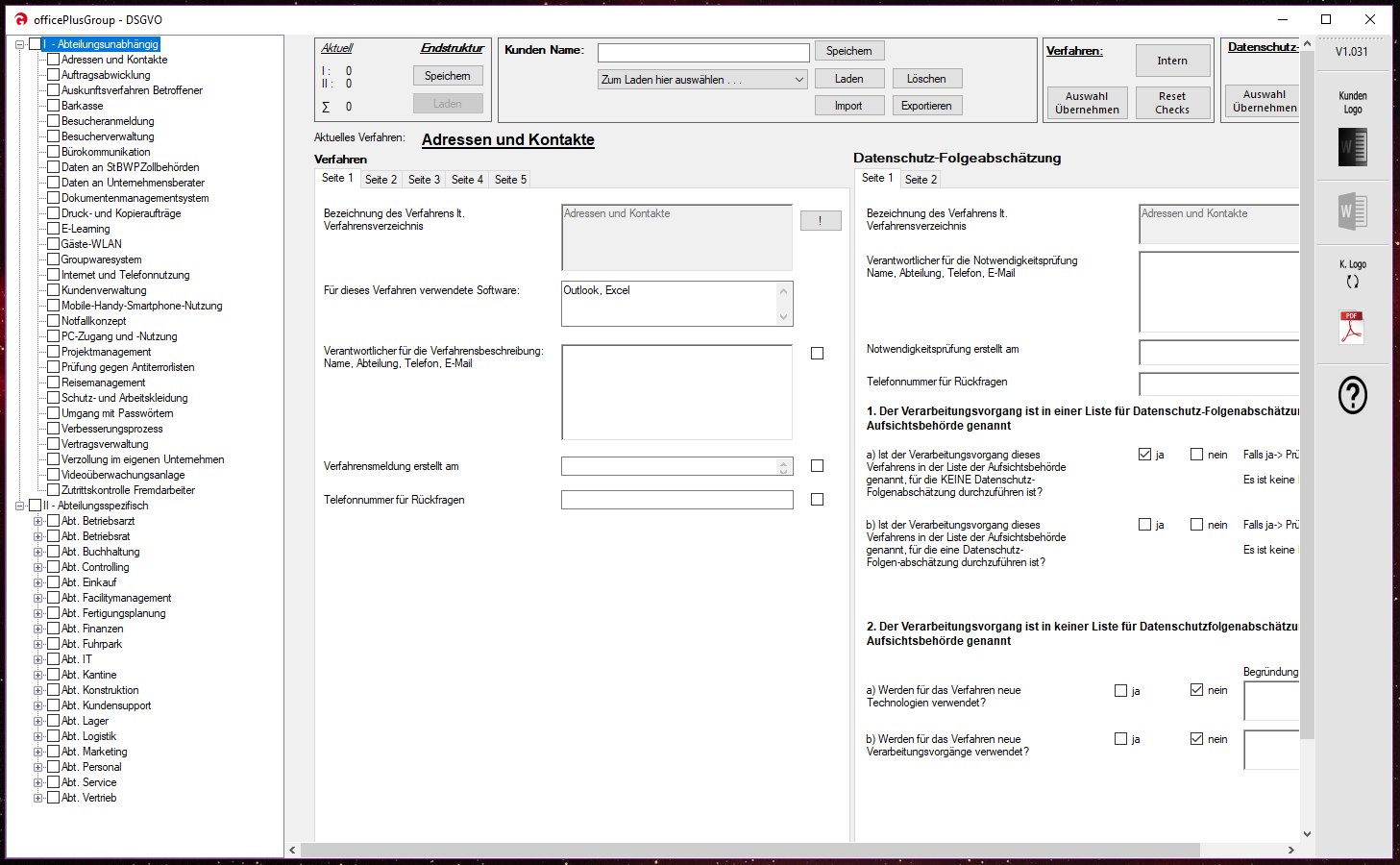The height and width of the screenshot is (865, 1400).
Task: Tick checkbox beside Verantwortlicher für die Verfahrensbeschreibung
Action: [817, 354]
